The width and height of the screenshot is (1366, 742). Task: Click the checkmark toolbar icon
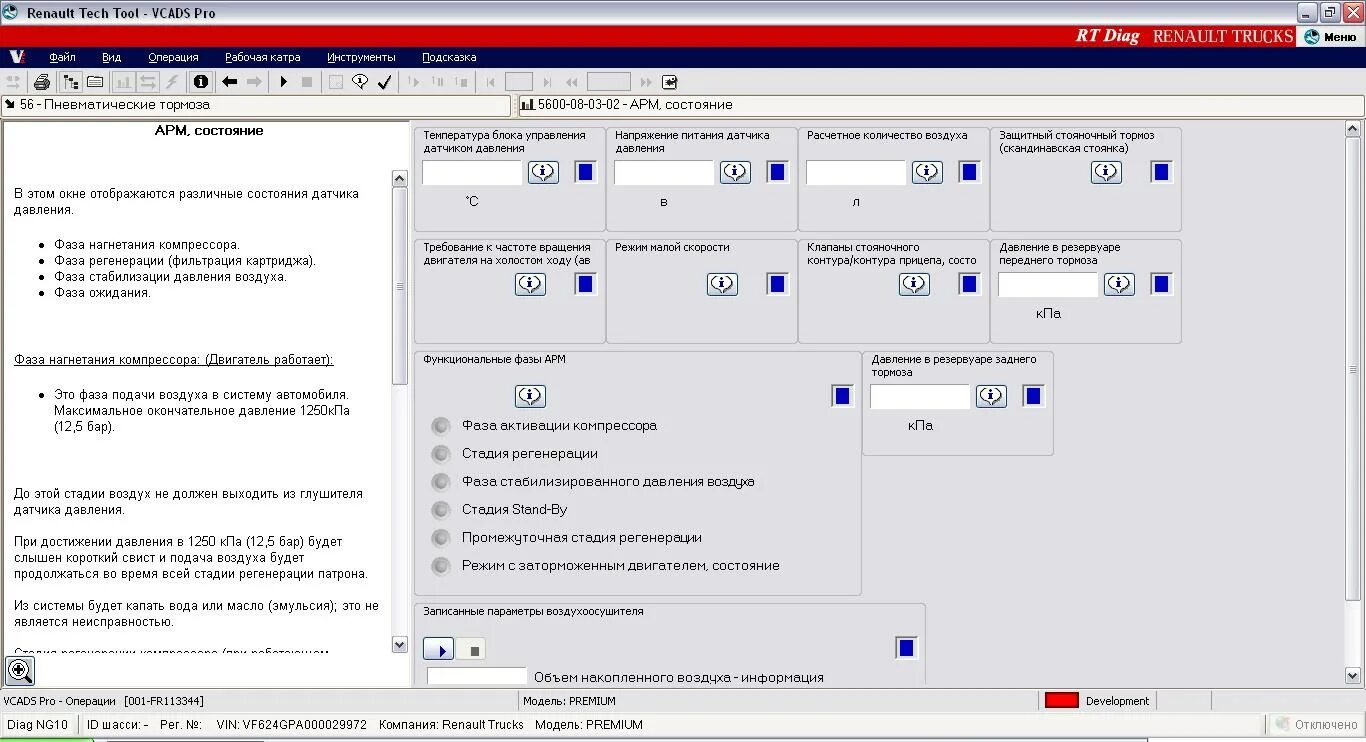(x=384, y=82)
